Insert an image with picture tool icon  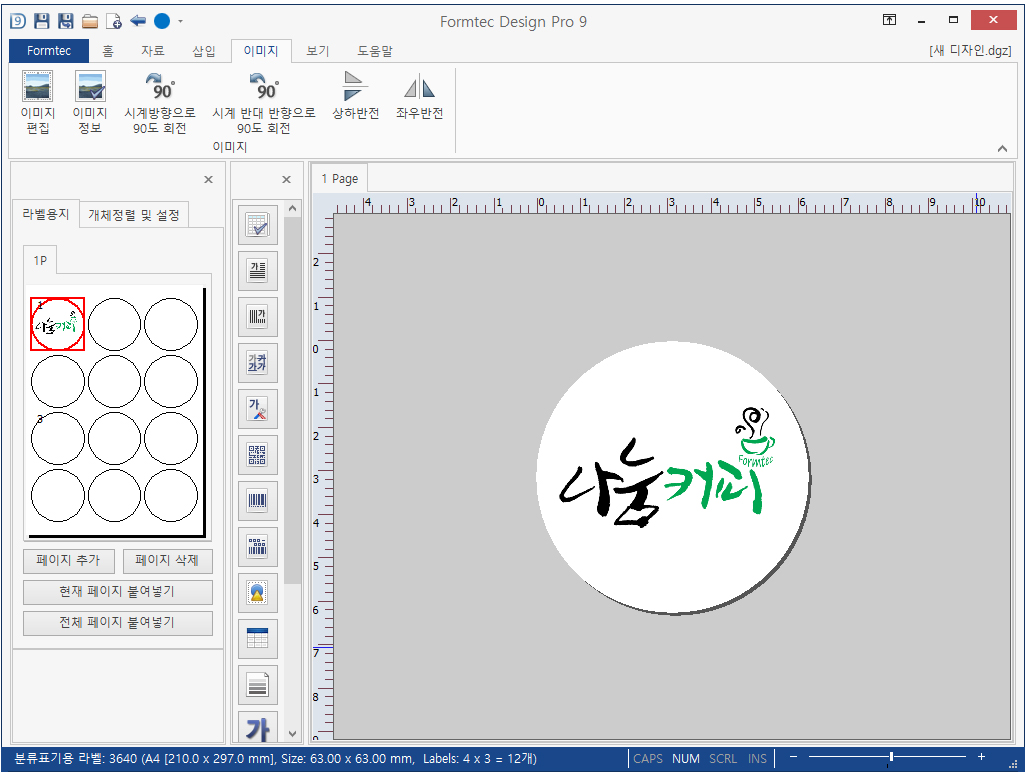[257, 592]
